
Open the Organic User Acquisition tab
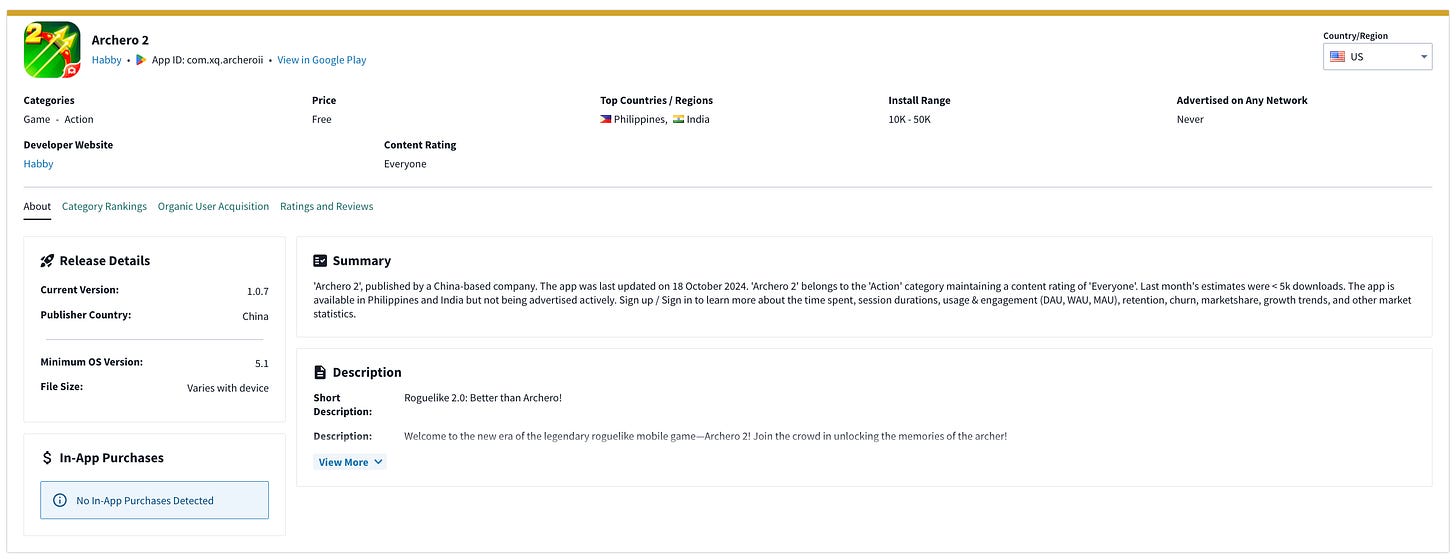[x=213, y=207]
